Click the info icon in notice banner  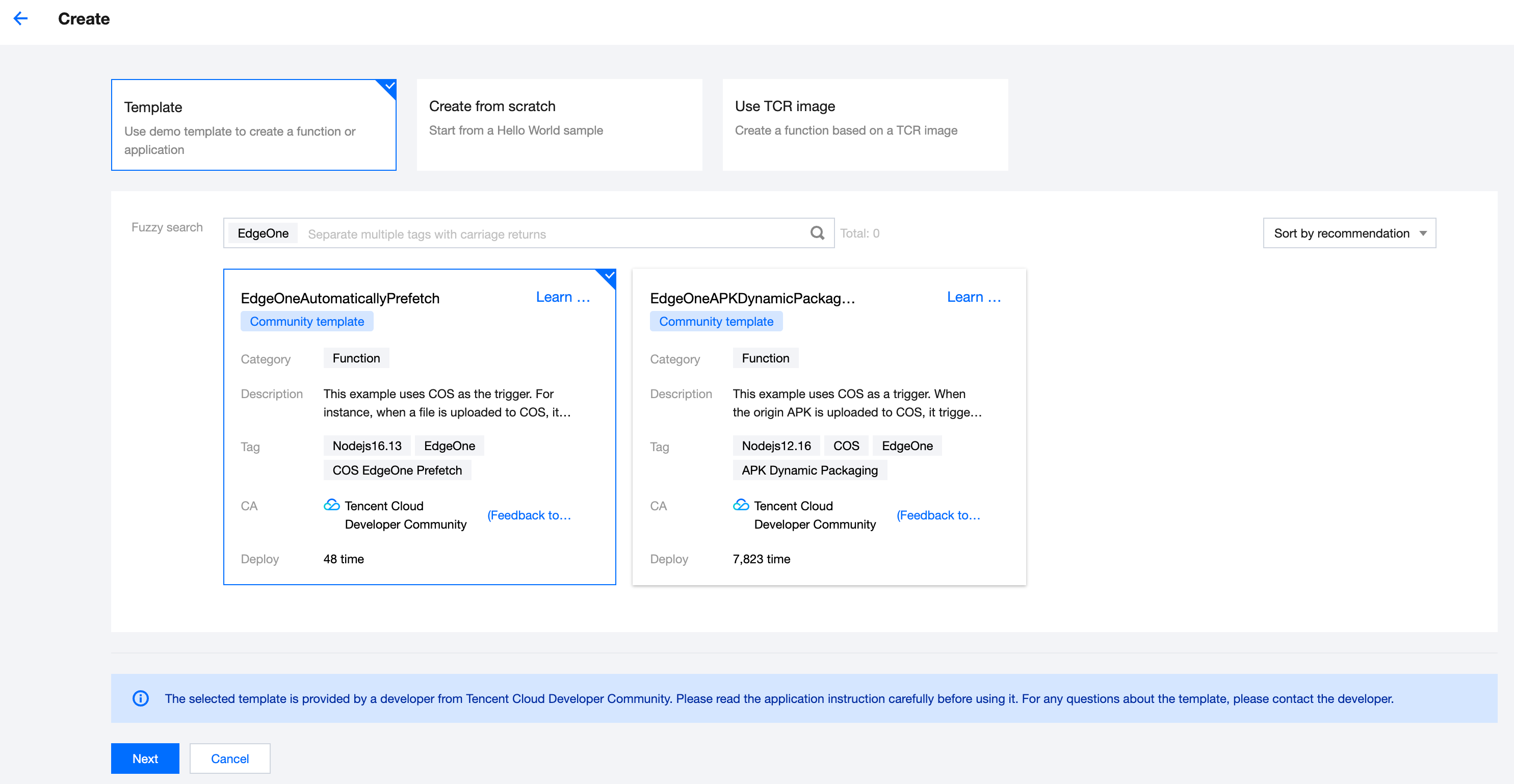141,698
